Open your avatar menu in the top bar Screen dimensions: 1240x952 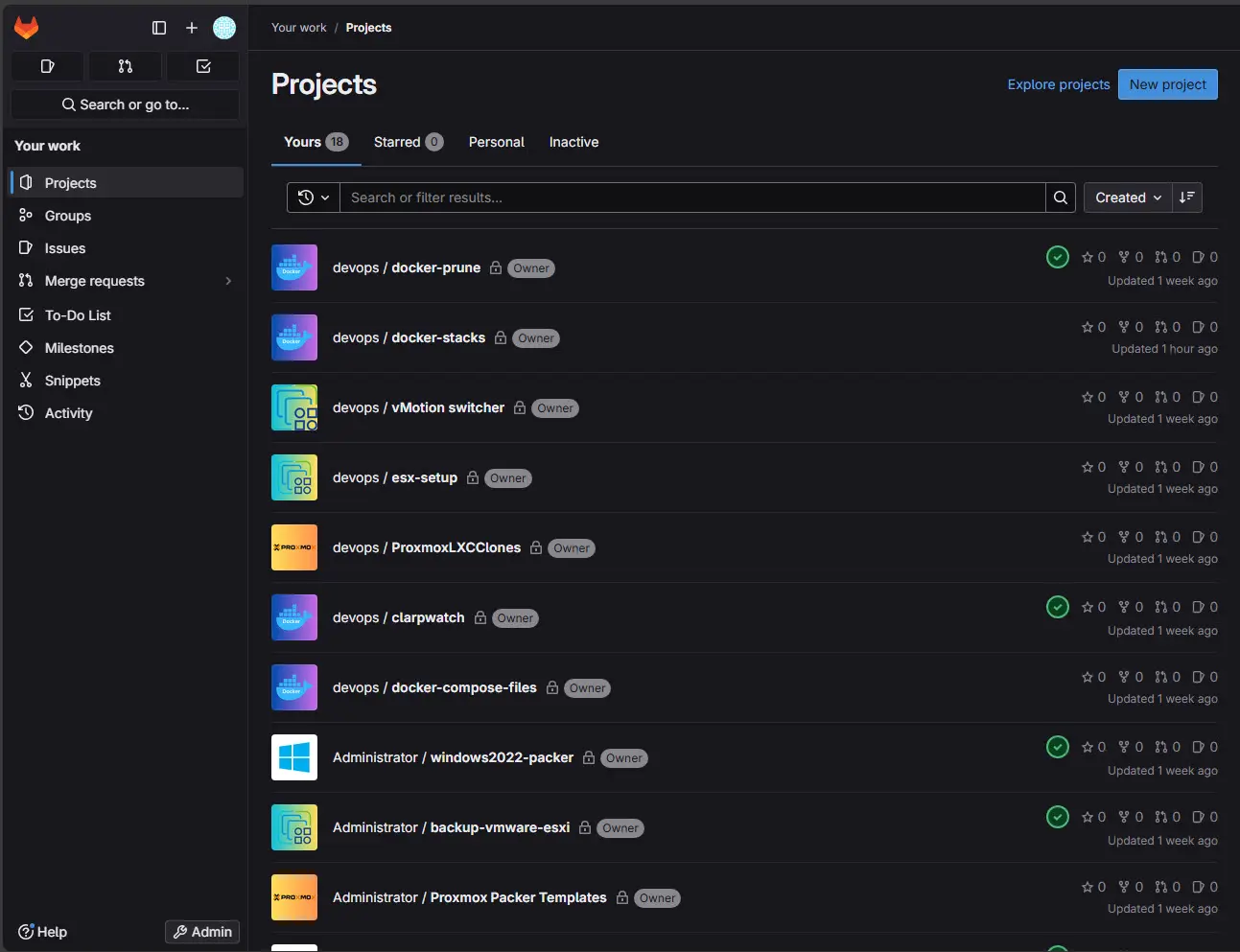pos(223,28)
